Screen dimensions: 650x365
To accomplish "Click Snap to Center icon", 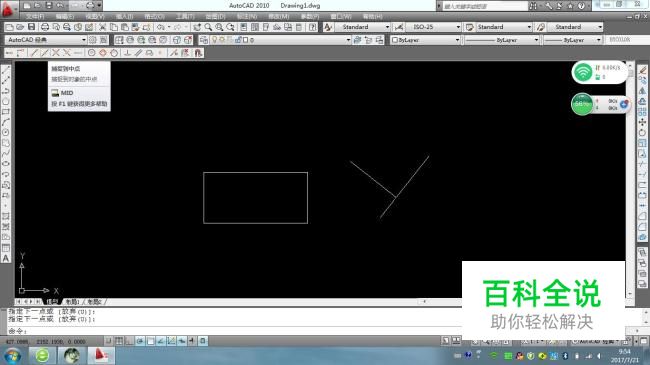I will pyautogui.click(x=92, y=53).
